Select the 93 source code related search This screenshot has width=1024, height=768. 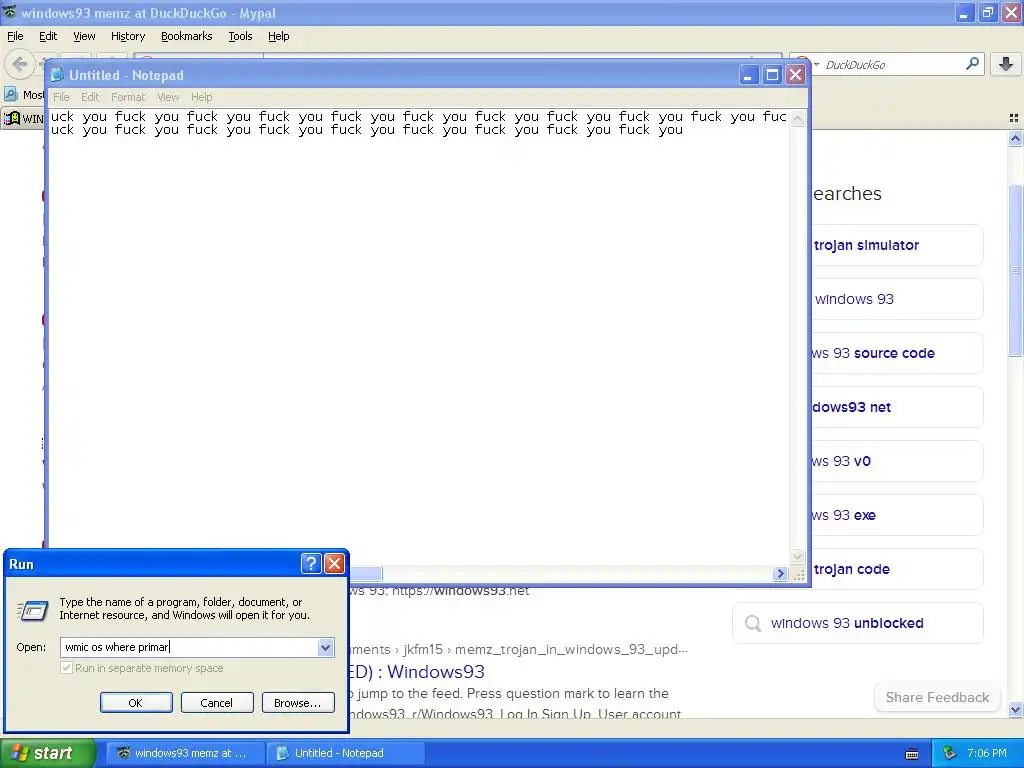pos(897,353)
